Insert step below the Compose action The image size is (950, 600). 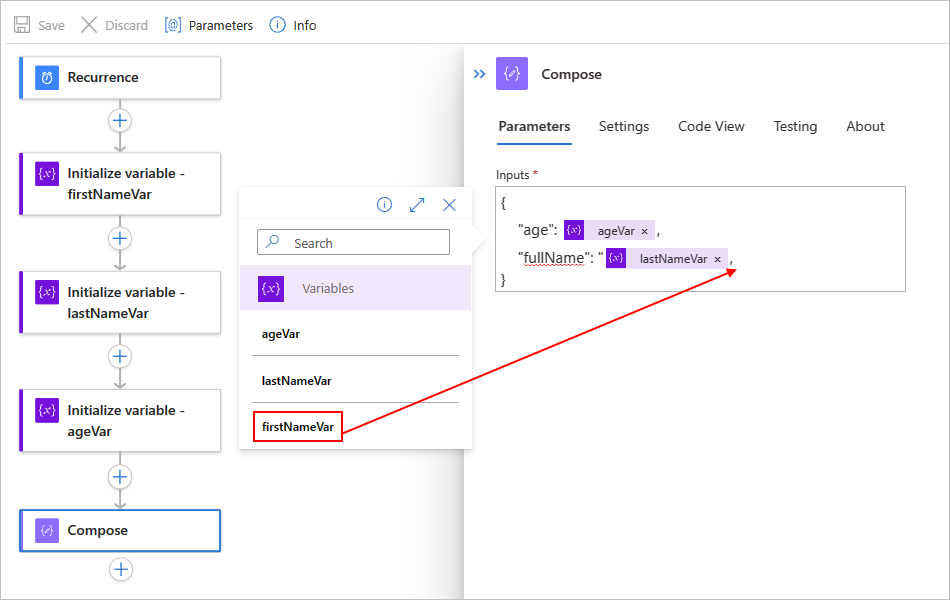coord(121,570)
